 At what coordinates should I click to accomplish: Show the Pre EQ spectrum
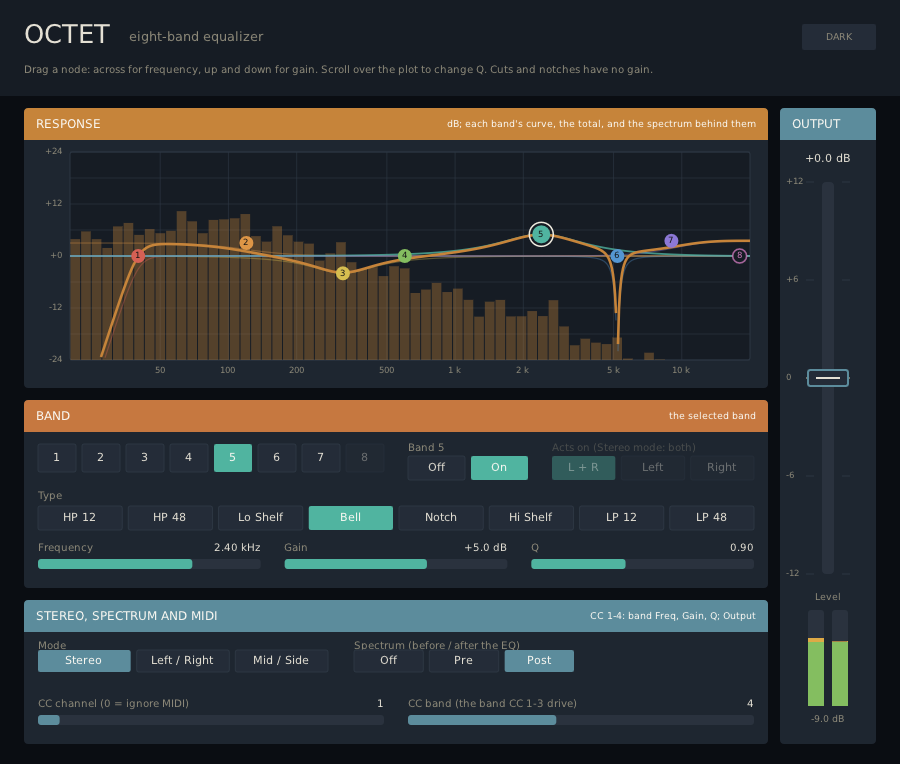coord(464,661)
